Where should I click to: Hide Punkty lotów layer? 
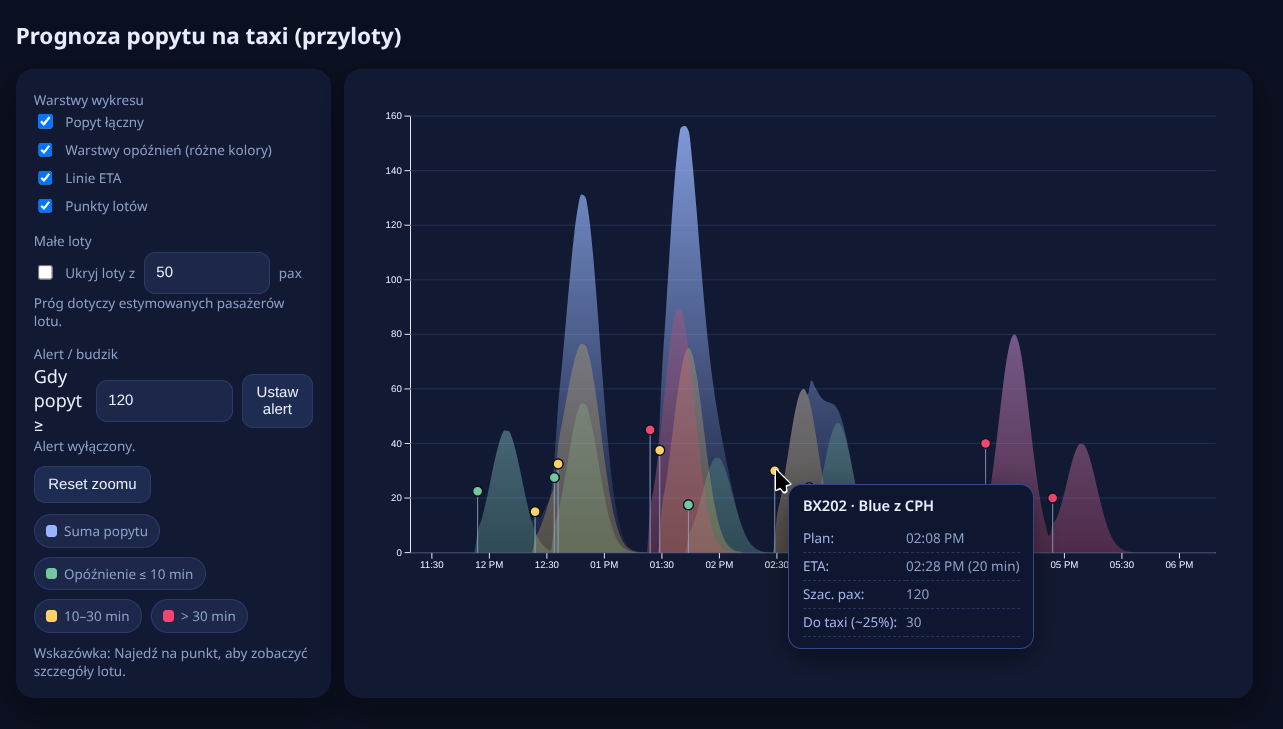(45, 206)
